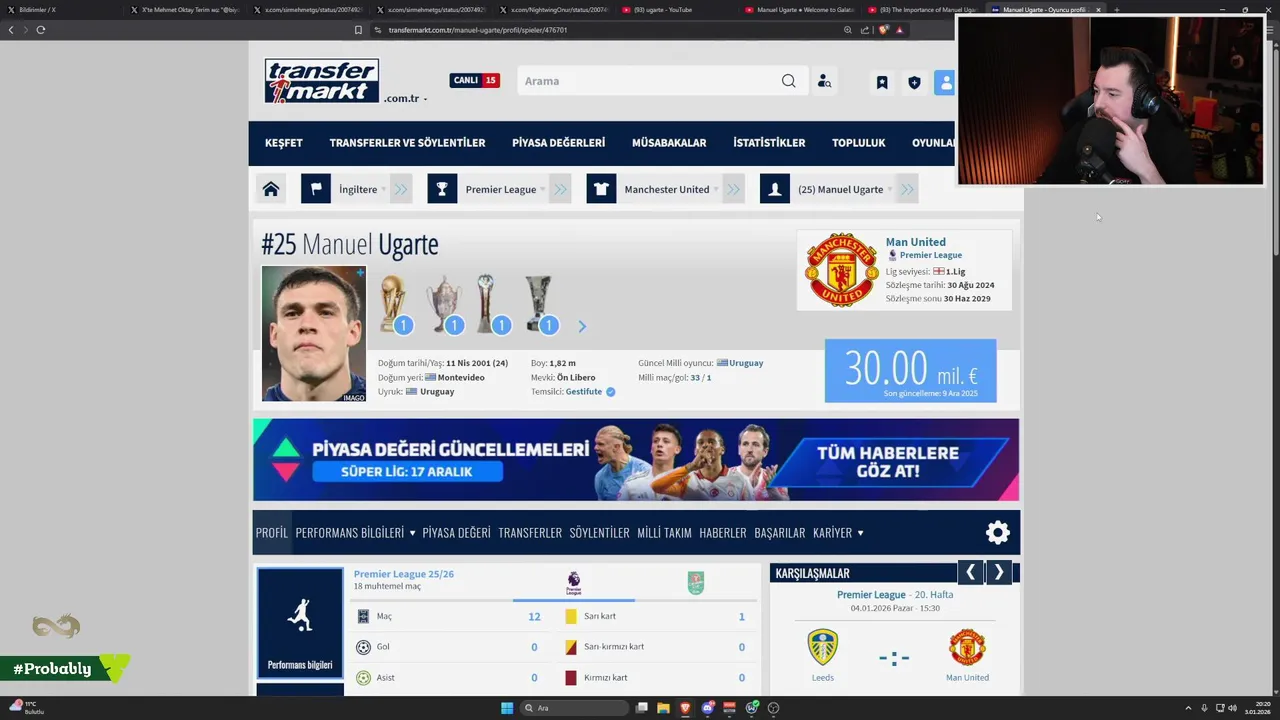Image resolution: width=1280 pixels, height=720 pixels.
Task: Click the third tall trophy icon
Action: point(488,304)
